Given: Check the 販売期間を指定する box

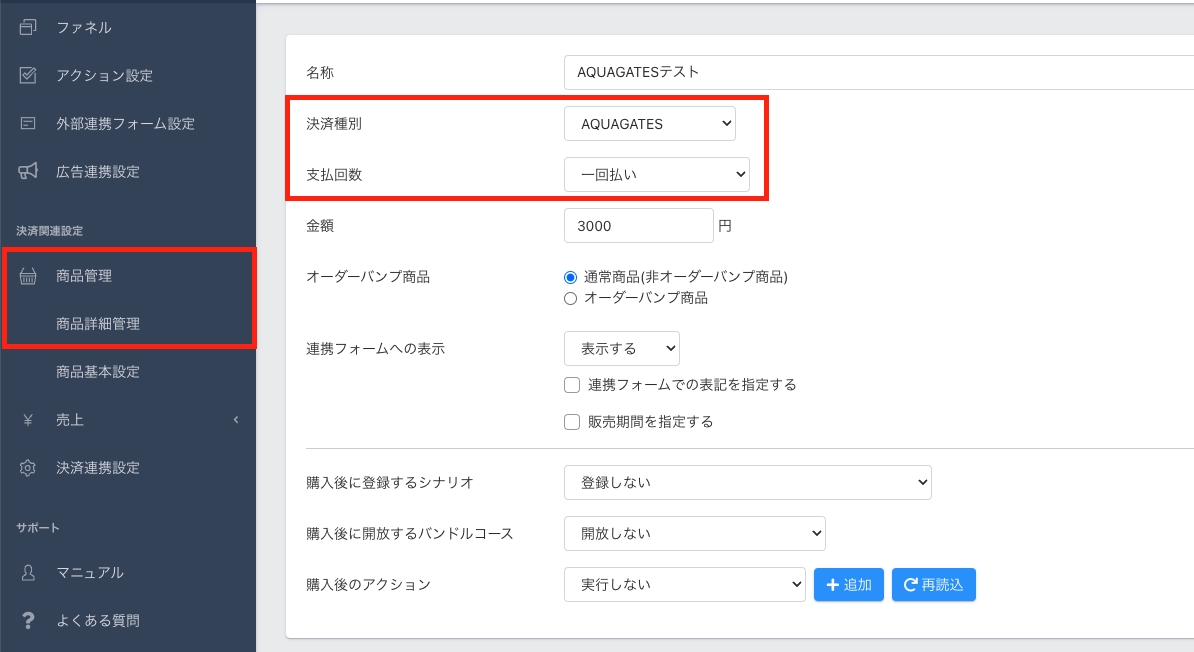Looking at the screenshot, I should 572,422.
